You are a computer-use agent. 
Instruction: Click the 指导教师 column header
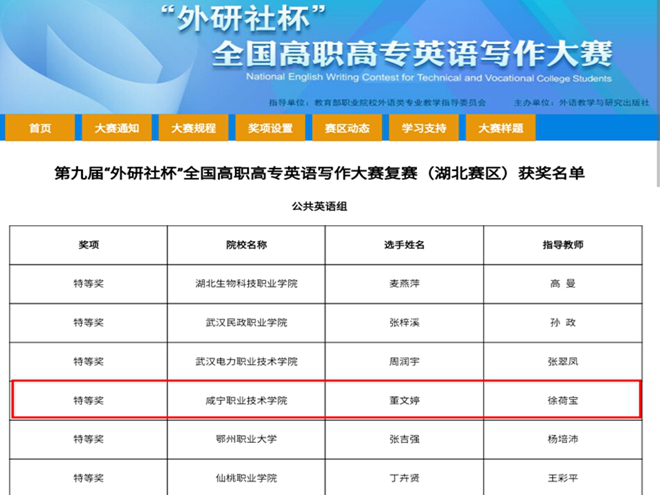coord(563,245)
